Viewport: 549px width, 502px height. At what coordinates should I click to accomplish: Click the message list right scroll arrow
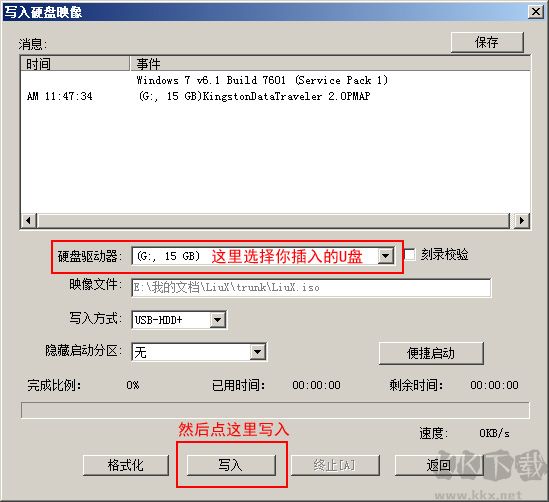click(x=522, y=221)
